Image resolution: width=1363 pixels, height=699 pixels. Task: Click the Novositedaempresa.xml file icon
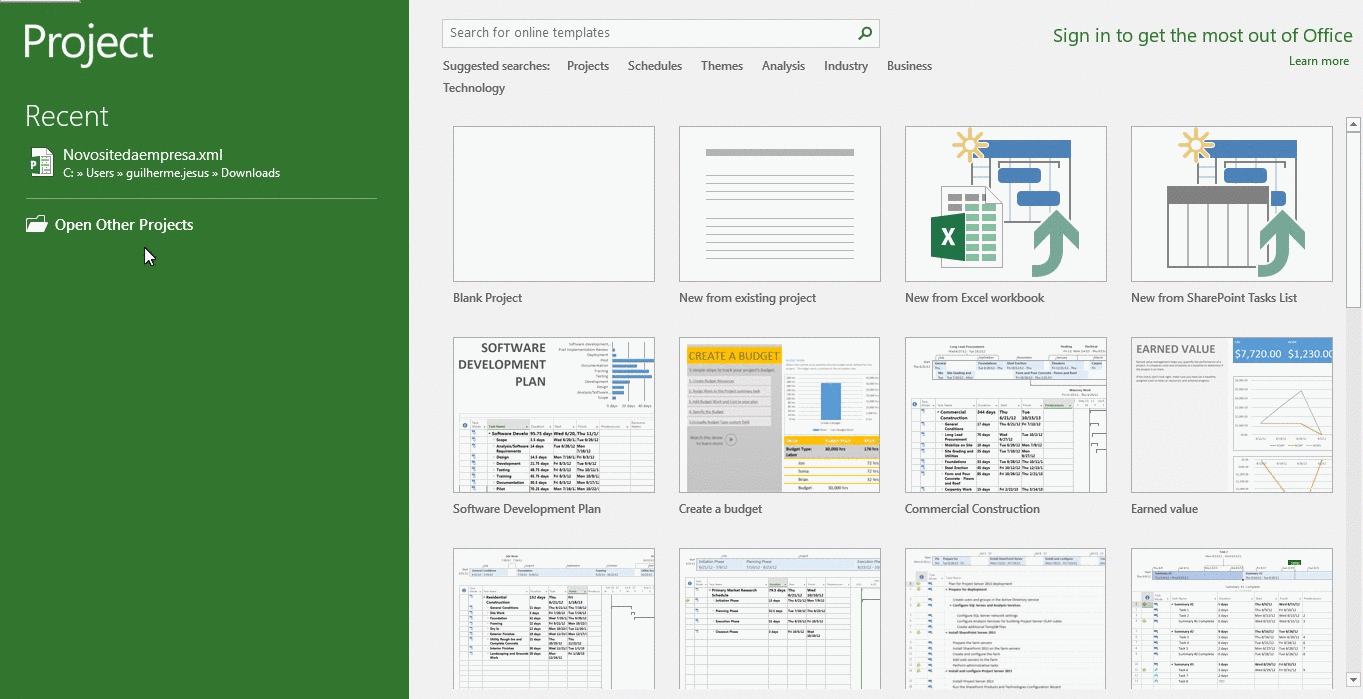(41, 162)
